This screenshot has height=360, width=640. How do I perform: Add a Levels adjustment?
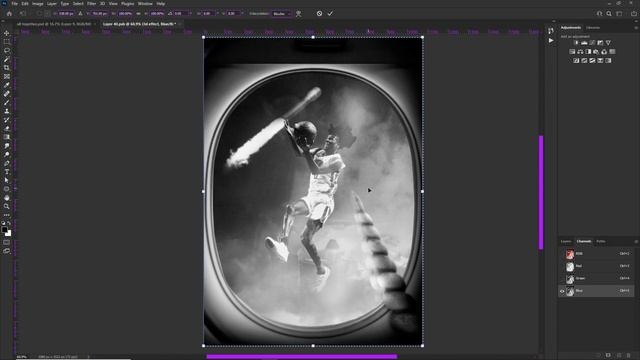(584, 43)
